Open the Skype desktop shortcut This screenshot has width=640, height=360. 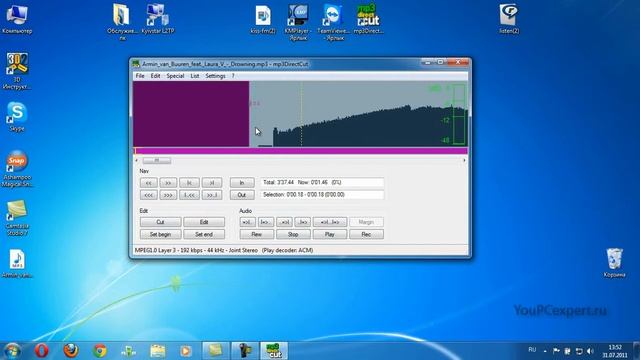tap(17, 117)
